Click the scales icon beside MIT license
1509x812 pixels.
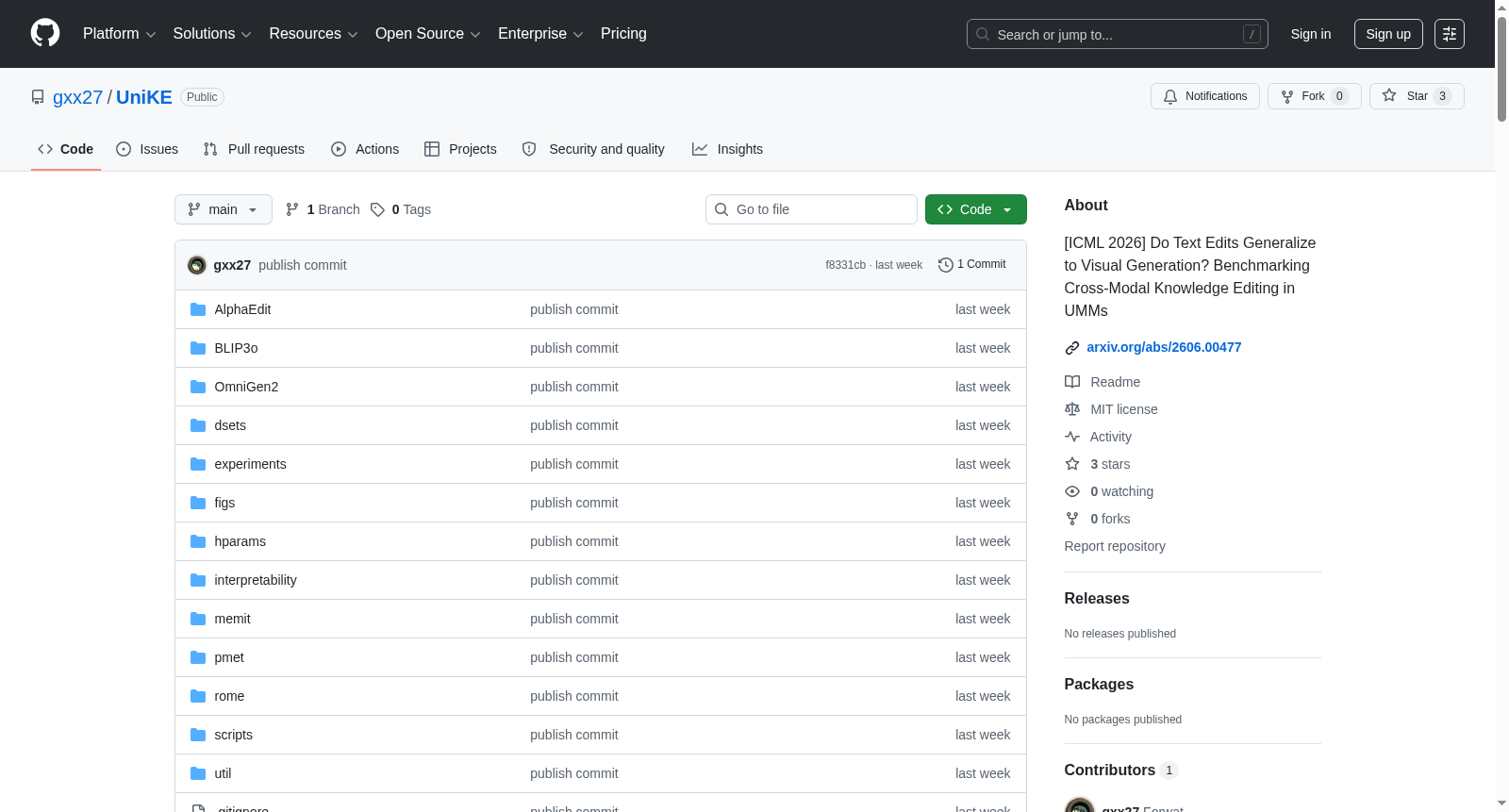(x=1072, y=409)
